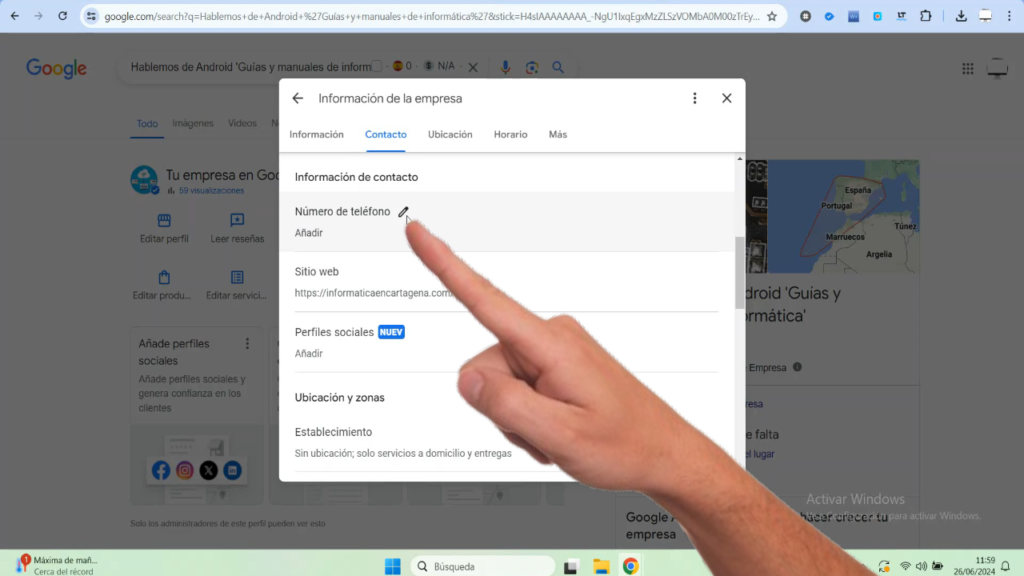Start voice search with the microphone icon

(505, 66)
